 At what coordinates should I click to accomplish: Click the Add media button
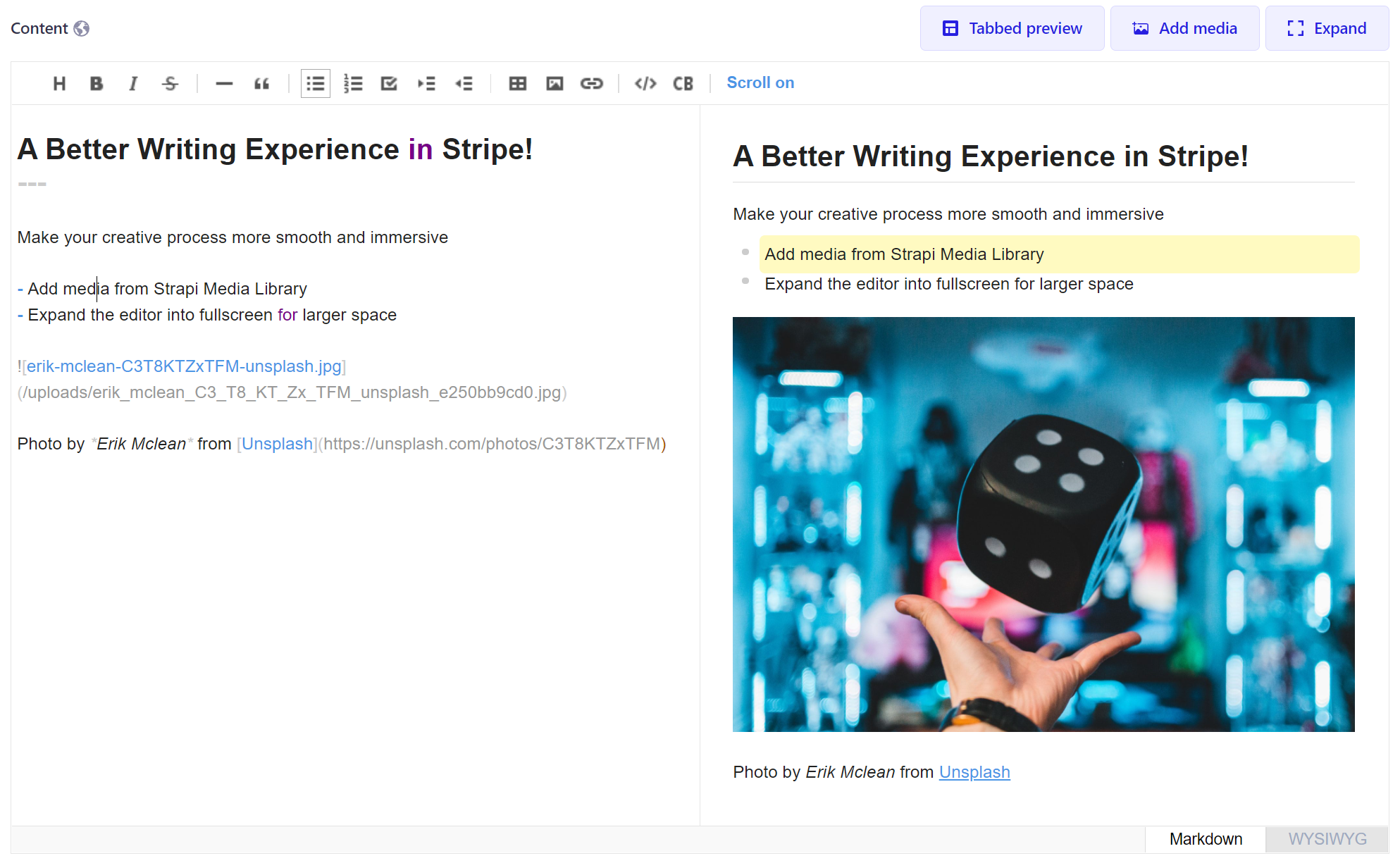(x=1184, y=28)
